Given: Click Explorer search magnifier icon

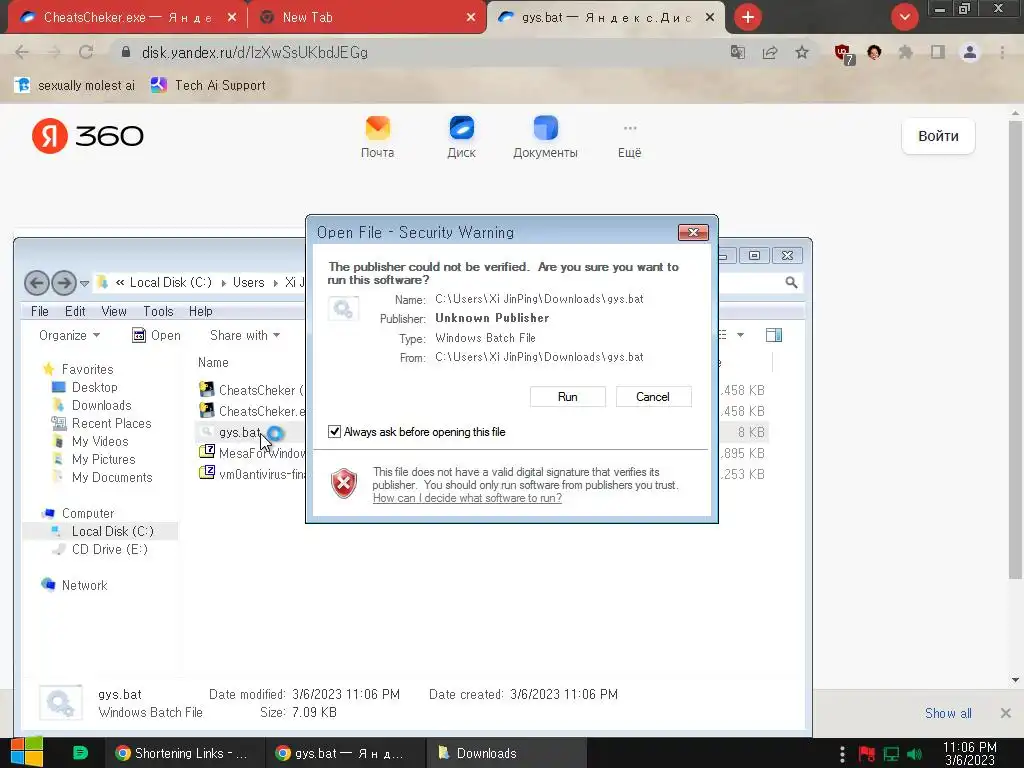Looking at the screenshot, I should point(791,282).
